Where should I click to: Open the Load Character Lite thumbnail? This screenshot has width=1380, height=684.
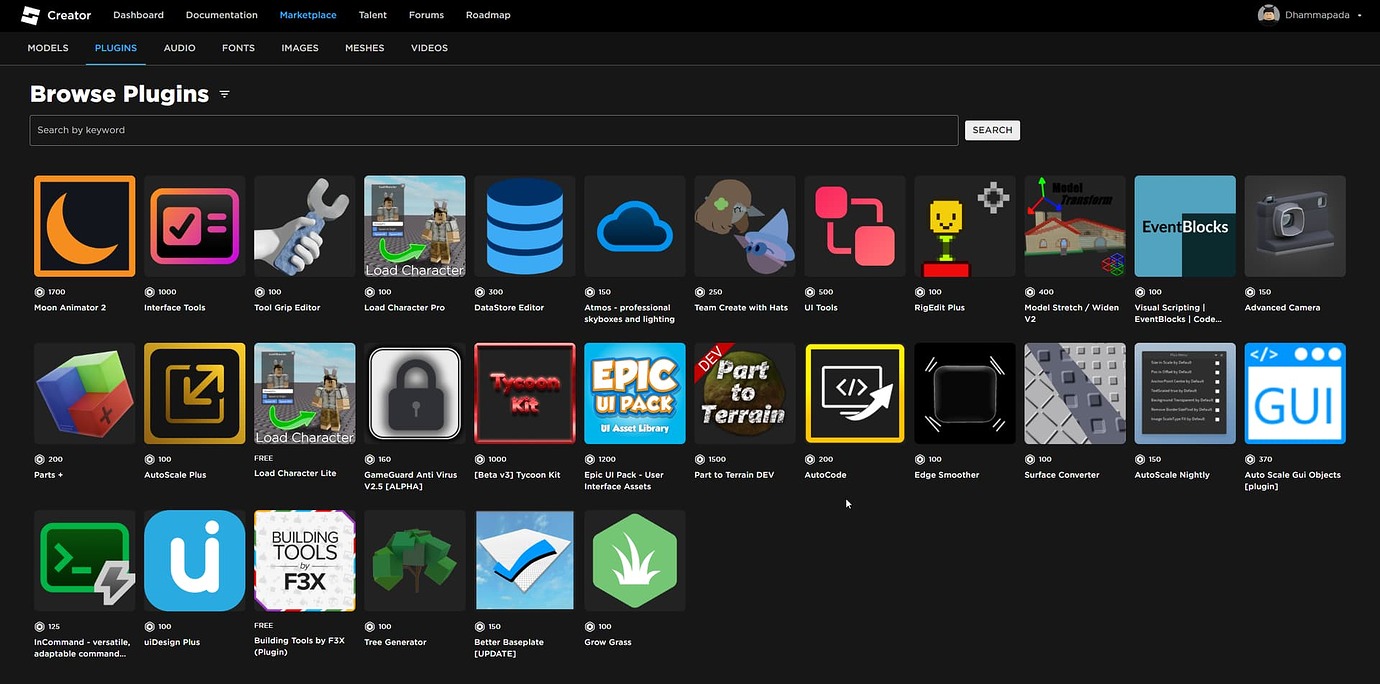(x=305, y=393)
